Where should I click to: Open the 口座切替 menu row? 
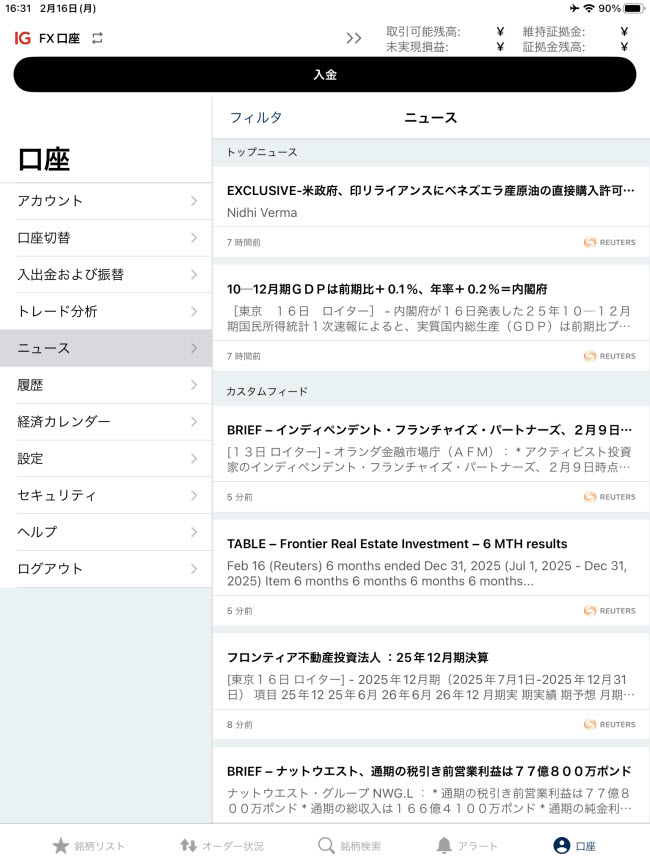pos(106,238)
